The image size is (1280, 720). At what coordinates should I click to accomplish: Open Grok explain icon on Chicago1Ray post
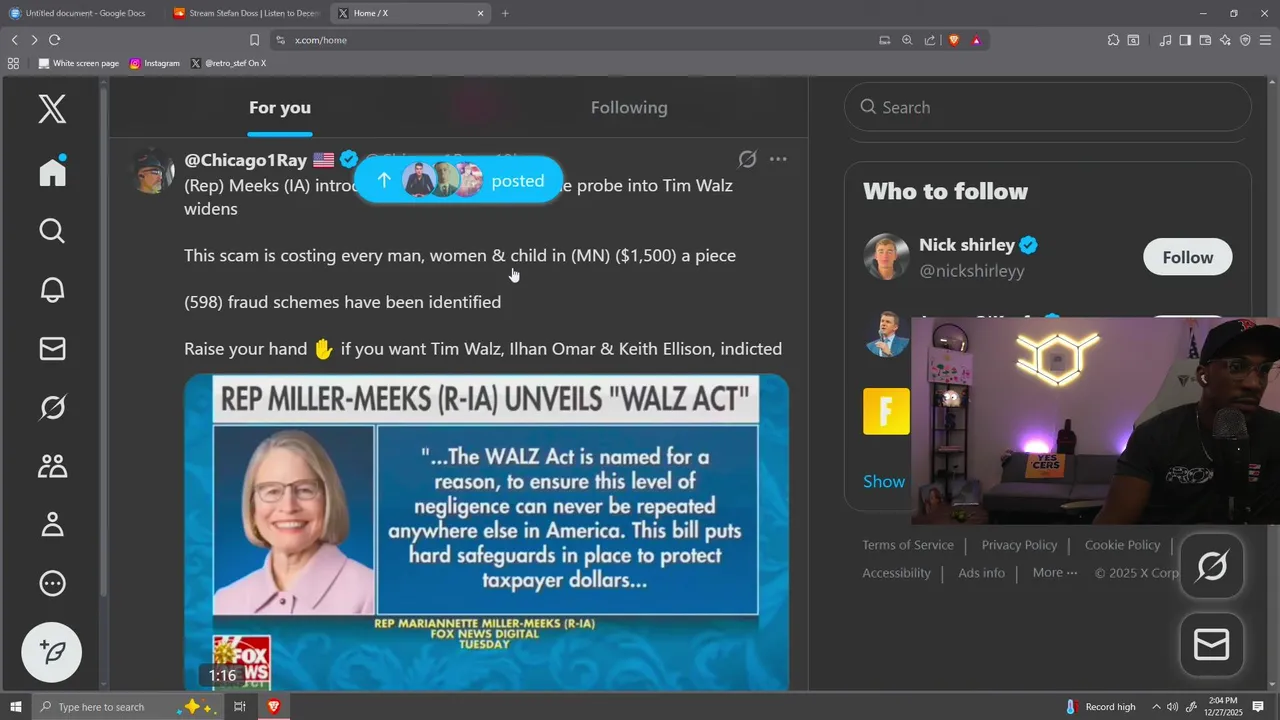(747, 159)
